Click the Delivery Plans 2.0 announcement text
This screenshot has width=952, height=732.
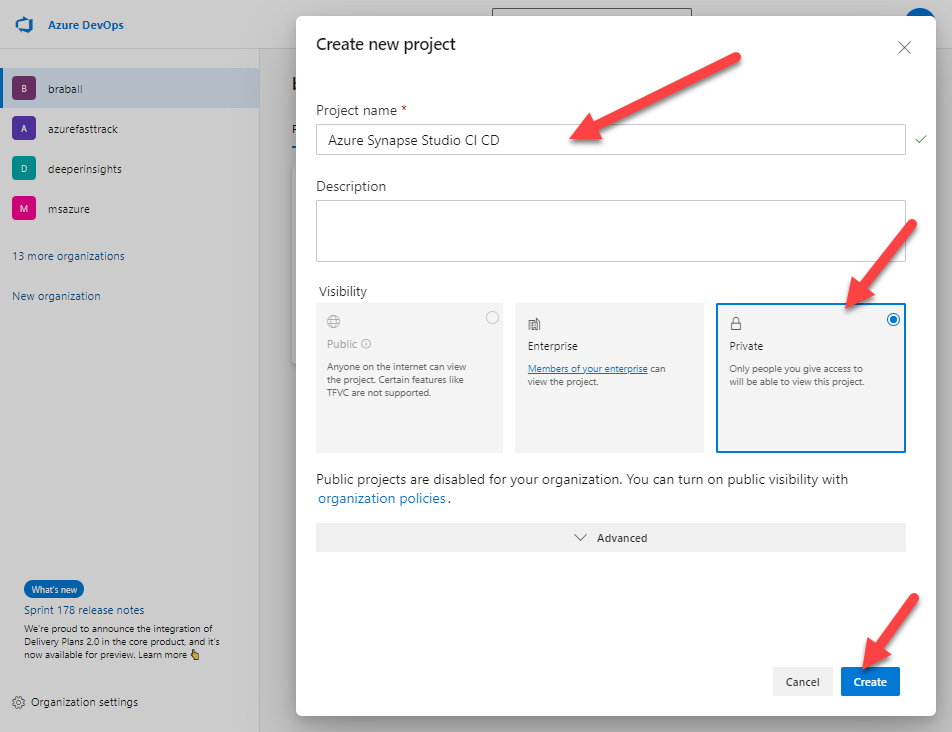point(121,642)
